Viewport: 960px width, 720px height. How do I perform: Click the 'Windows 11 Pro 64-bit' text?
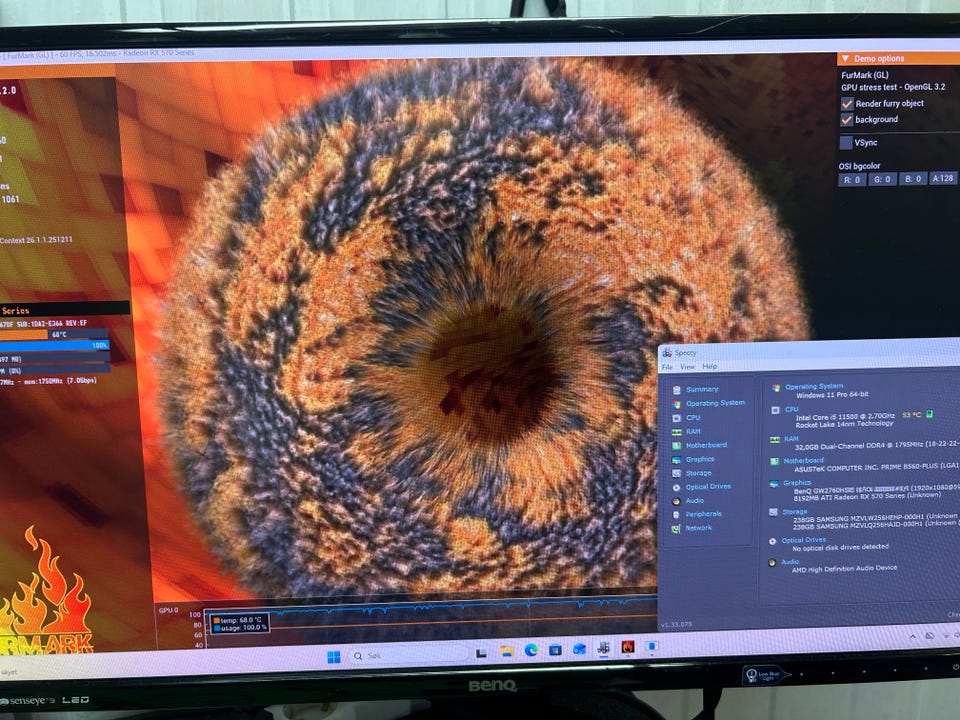pos(832,395)
